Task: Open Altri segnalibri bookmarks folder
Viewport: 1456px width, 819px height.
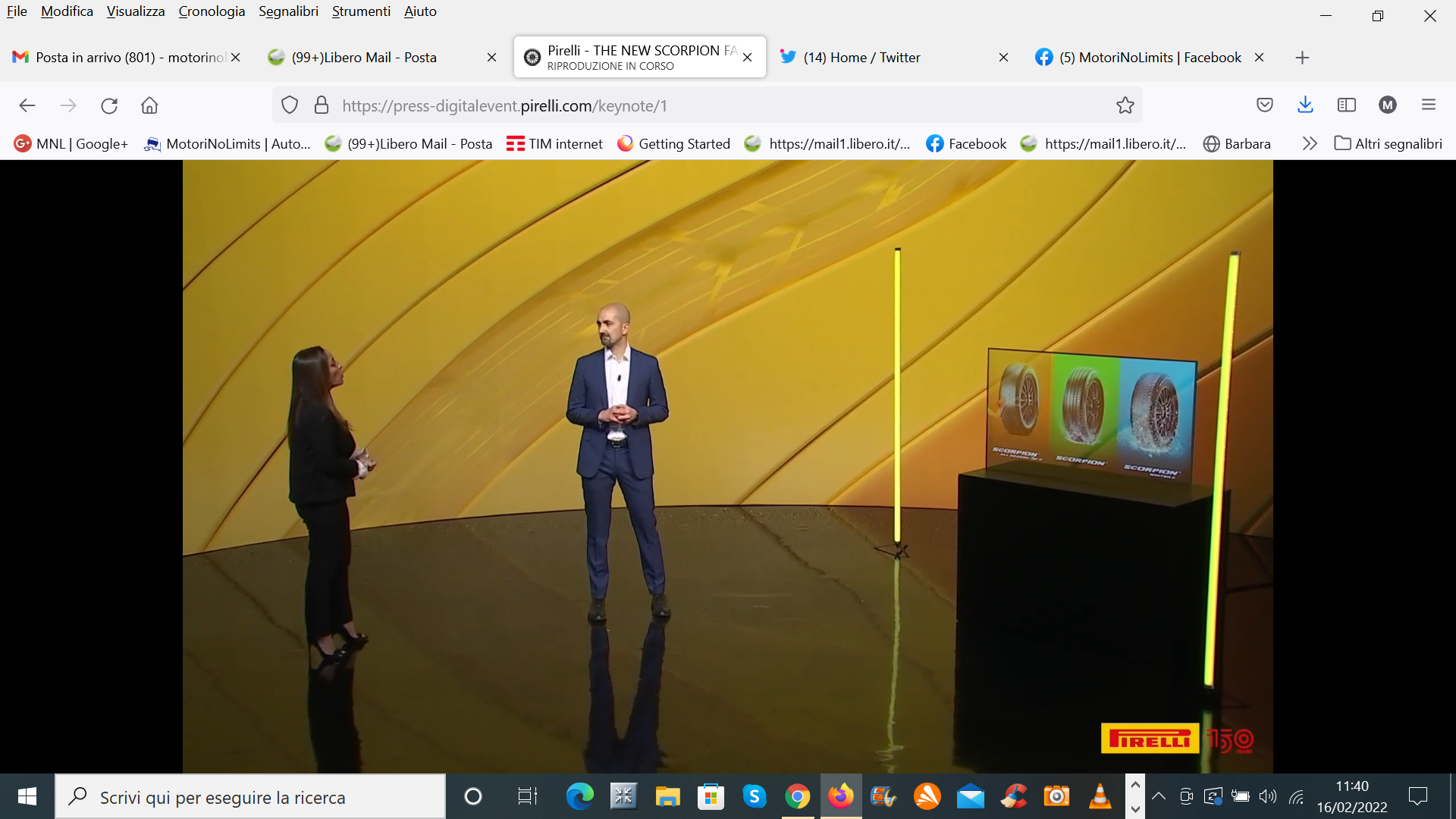Action: tap(1389, 143)
